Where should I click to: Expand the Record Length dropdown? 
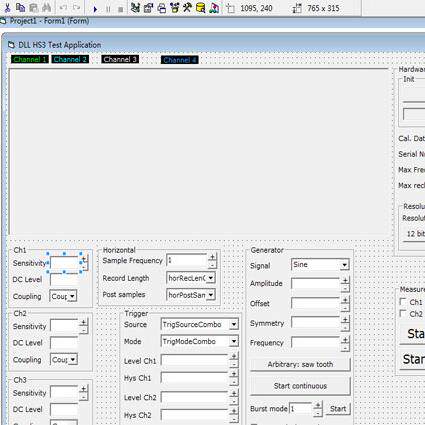click(211, 278)
